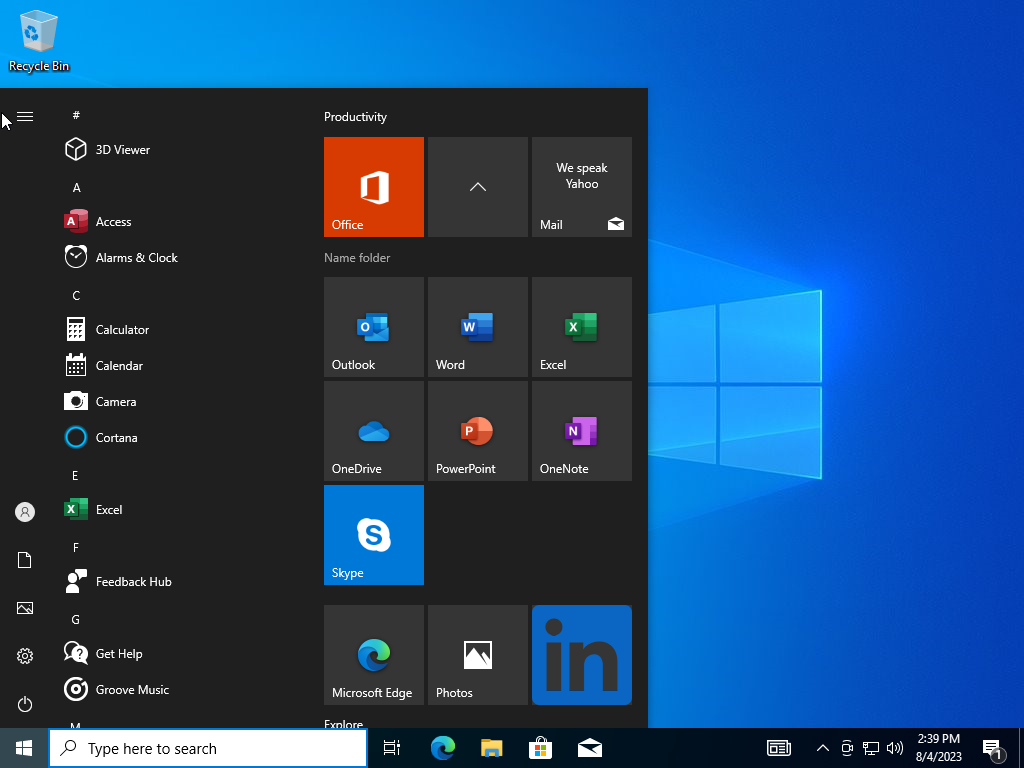Open the Skype tile
Screen dimensions: 1024x768
373,535
